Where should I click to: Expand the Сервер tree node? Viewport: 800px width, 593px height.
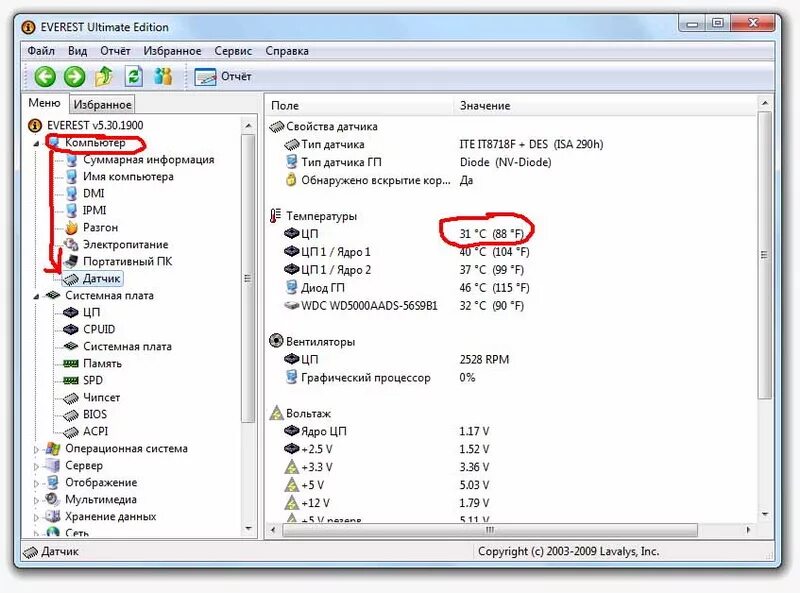pyautogui.click(x=36, y=466)
